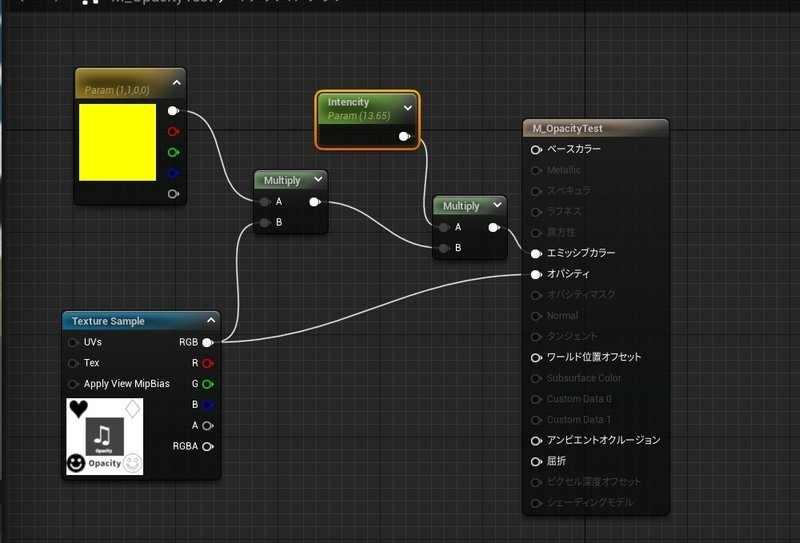Click the disabled Custom Data 1 pin
This screenshot has height=543, width=800.
[x=536, y=420]
